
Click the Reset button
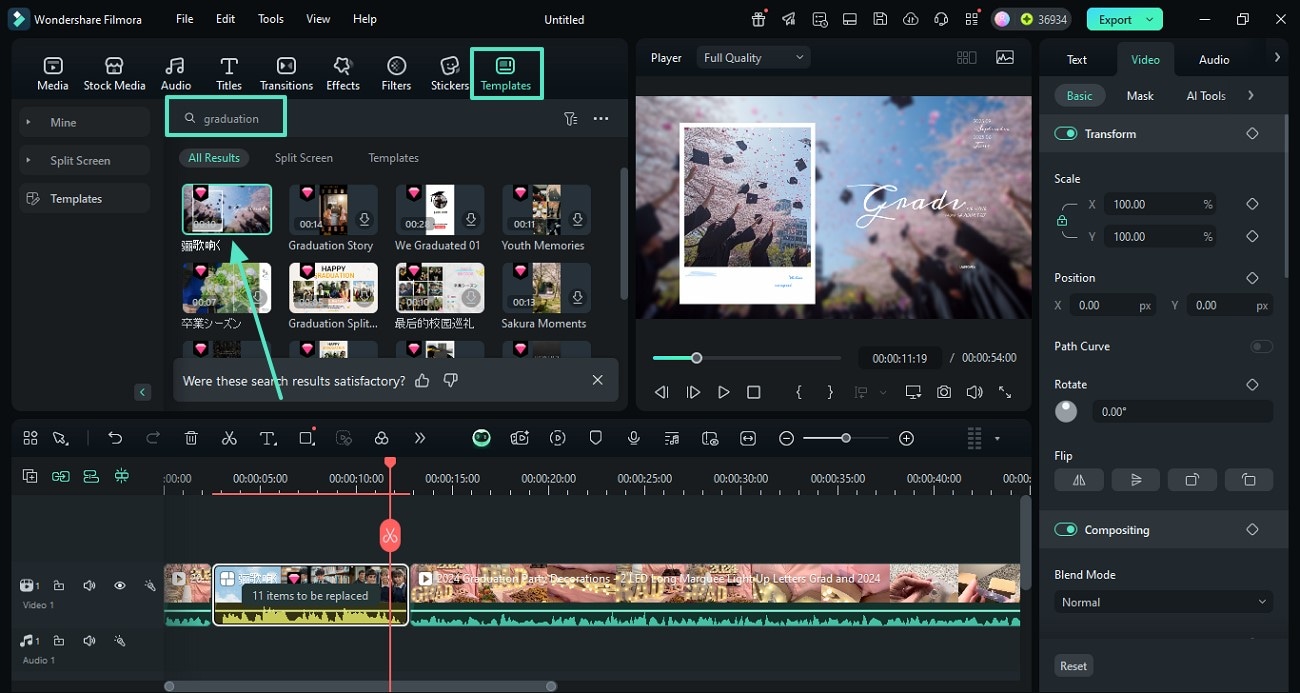click(x=1073, y=666)
